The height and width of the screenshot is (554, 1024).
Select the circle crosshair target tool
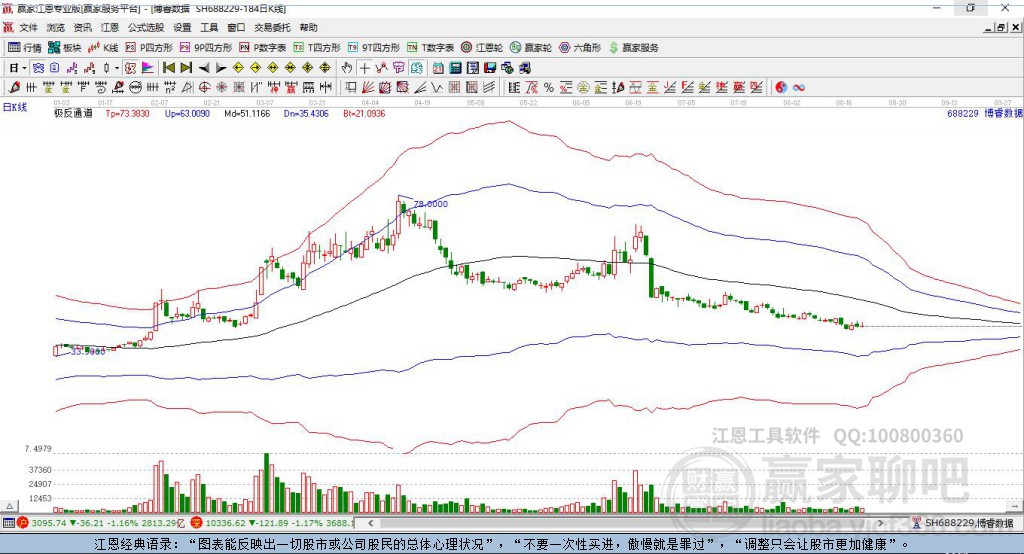coord(204,87)
